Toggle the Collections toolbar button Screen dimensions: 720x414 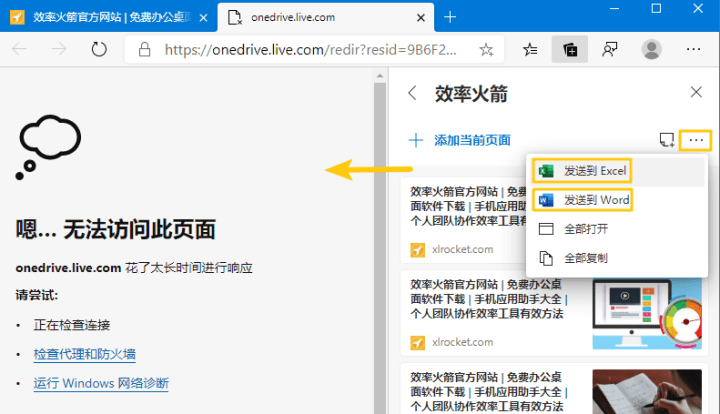pyautogui.click(x=570, y=49)
